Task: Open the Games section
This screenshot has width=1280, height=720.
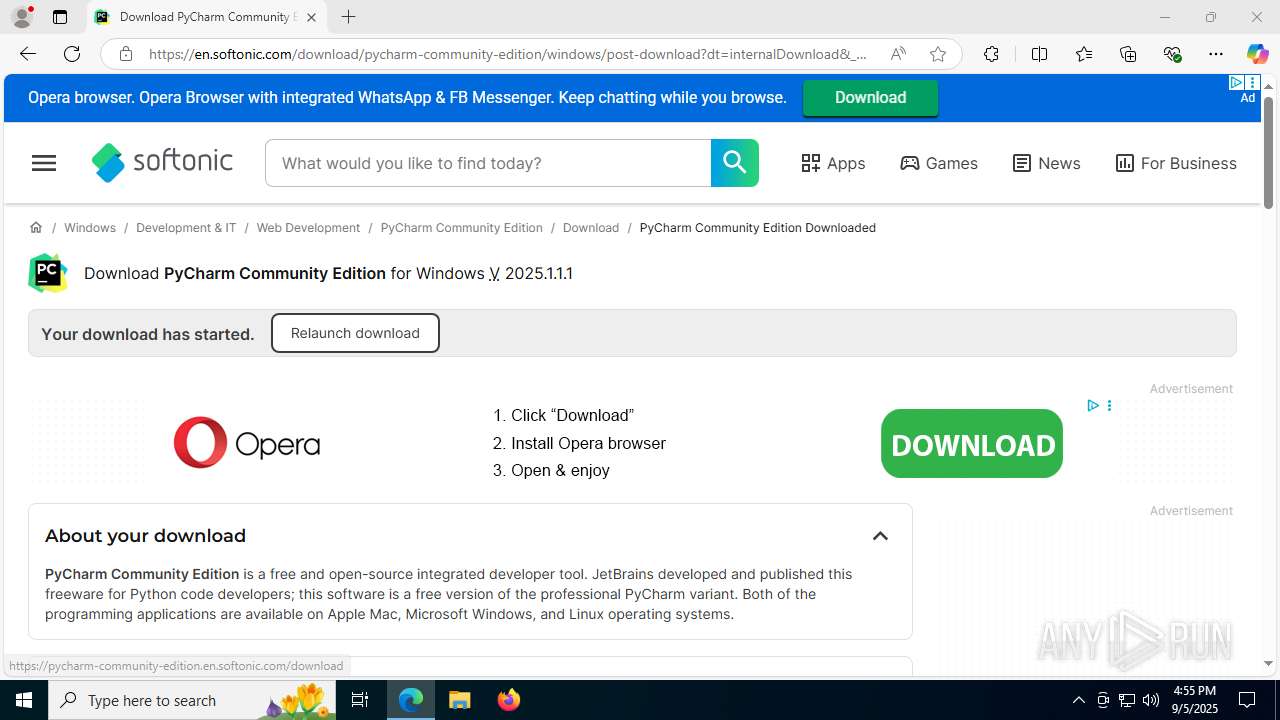Action: [939, 163]
